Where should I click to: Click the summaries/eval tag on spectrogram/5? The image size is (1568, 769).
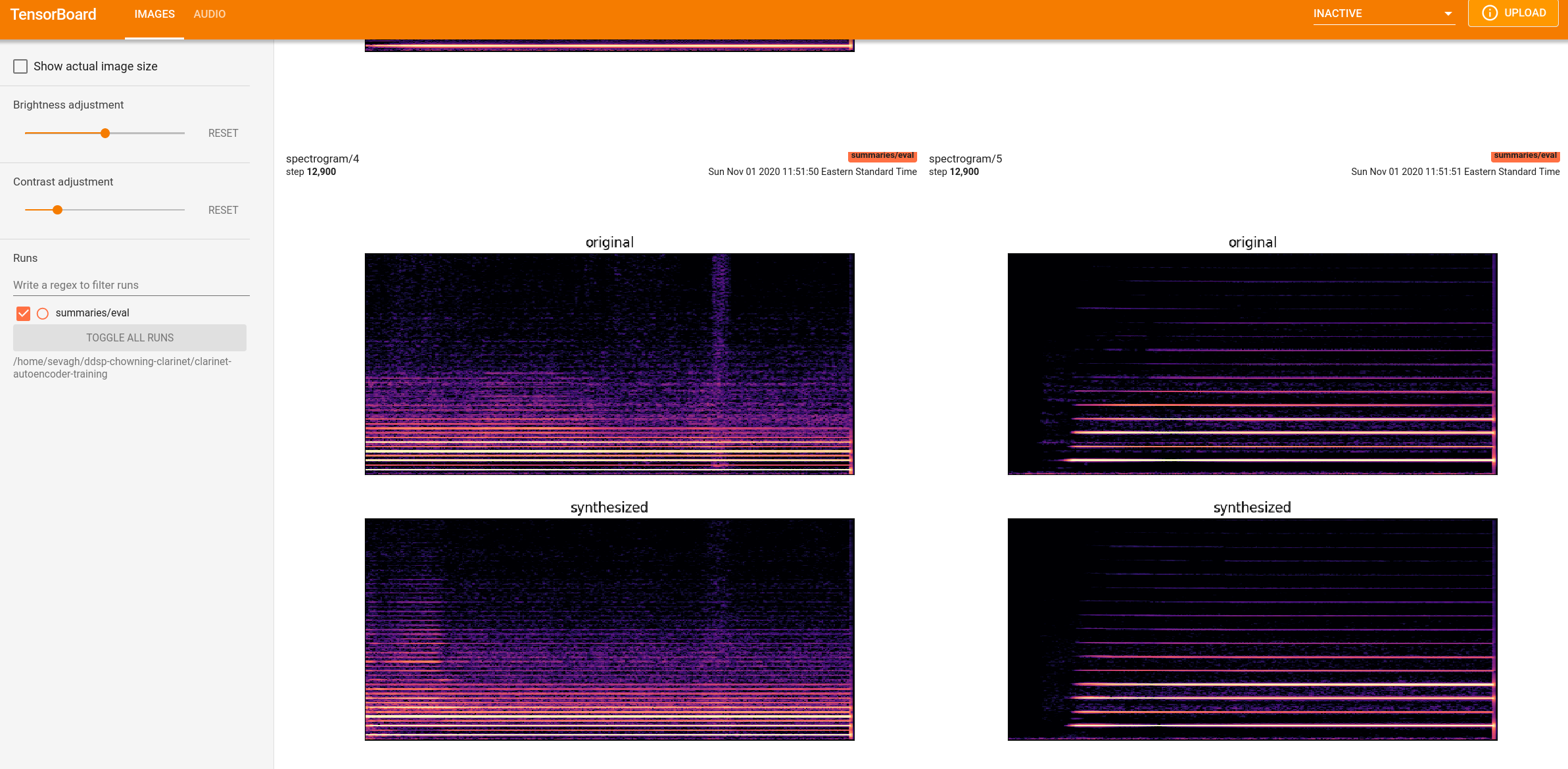(x=1525, y=156)
